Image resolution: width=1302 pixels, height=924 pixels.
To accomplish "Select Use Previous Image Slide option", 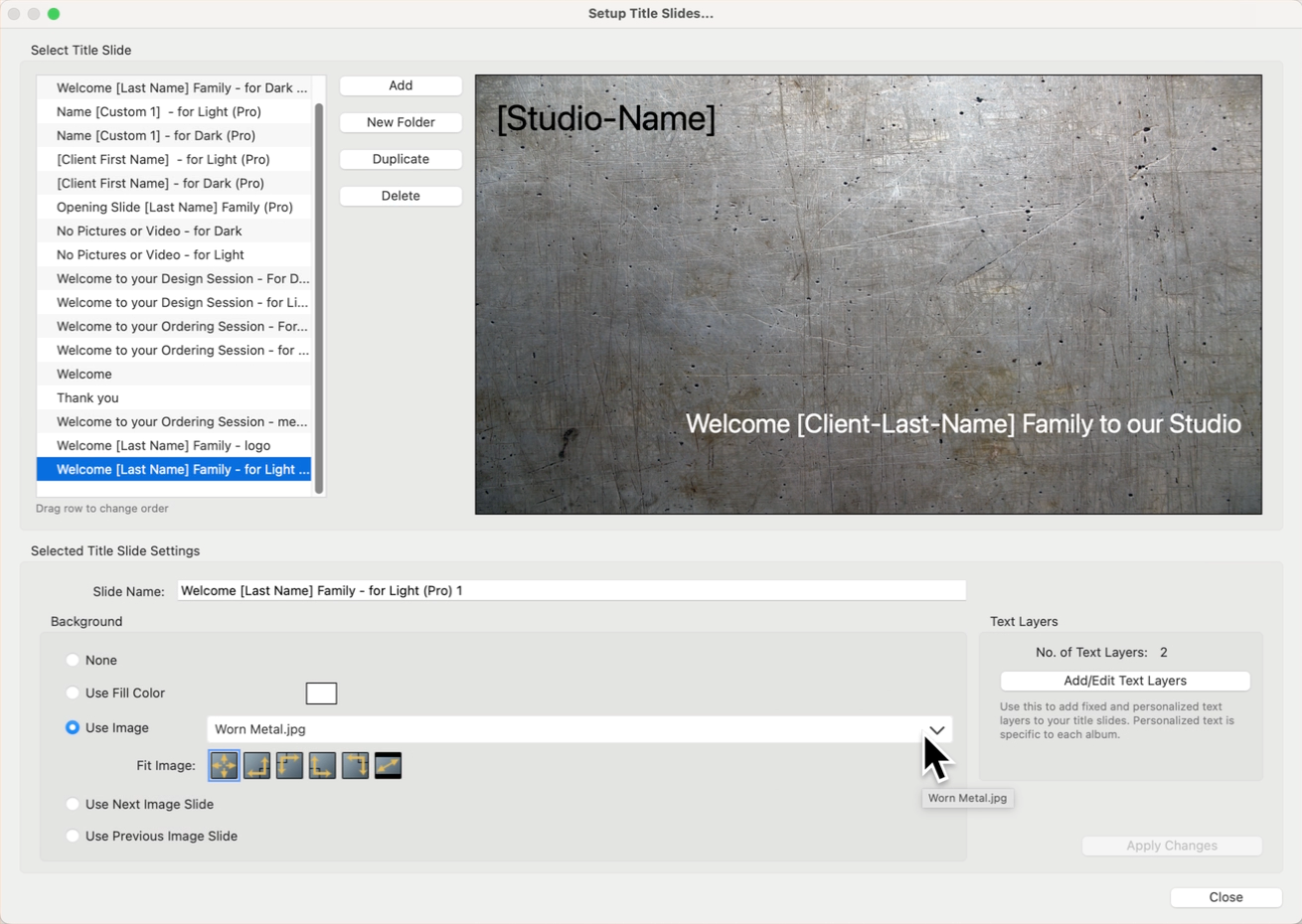I will tap(73, 836).
